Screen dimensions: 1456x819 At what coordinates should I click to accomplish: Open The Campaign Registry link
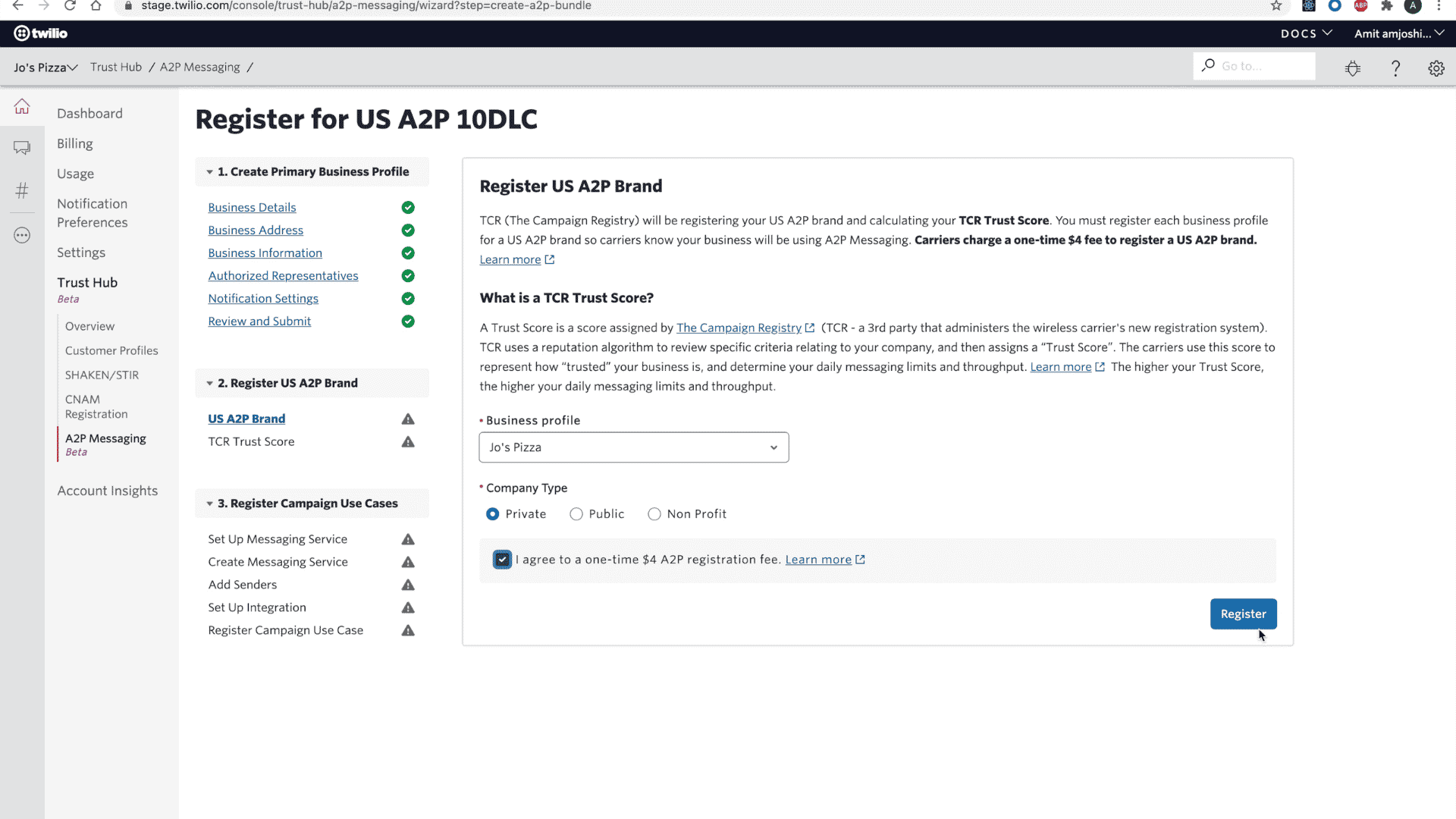tap(739, 328)
